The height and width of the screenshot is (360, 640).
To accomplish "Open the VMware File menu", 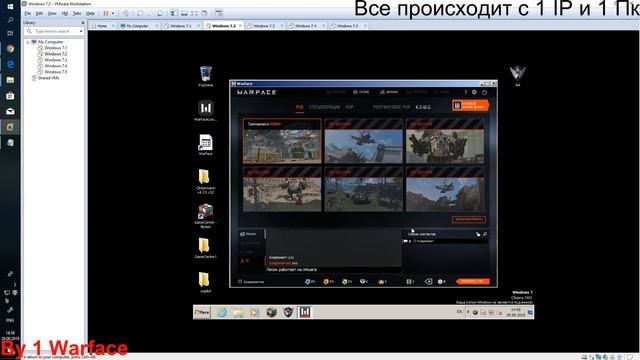I will [x=28, y=13].
